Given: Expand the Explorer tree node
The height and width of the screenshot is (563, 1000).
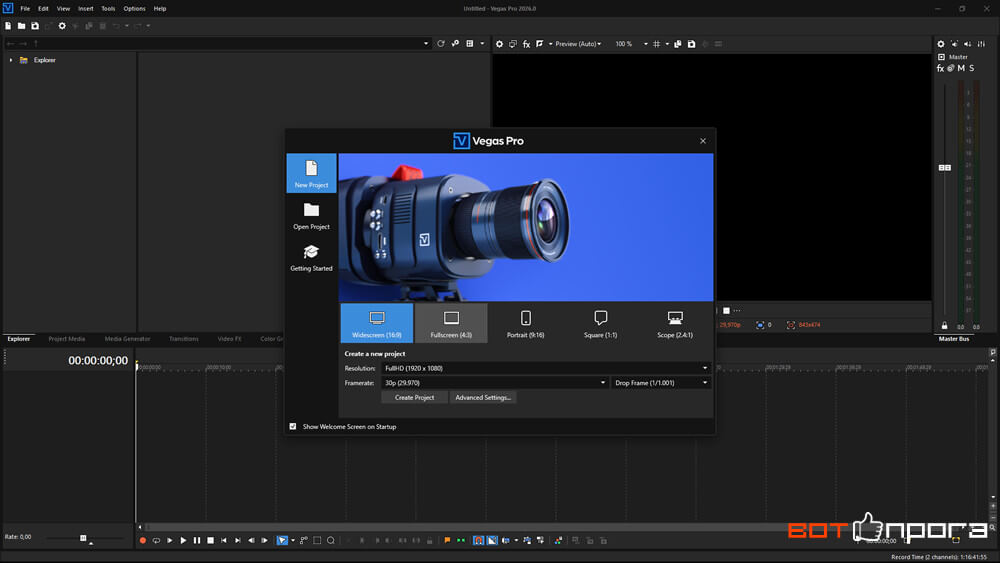Looking at the screenshot, I should 10,60.
